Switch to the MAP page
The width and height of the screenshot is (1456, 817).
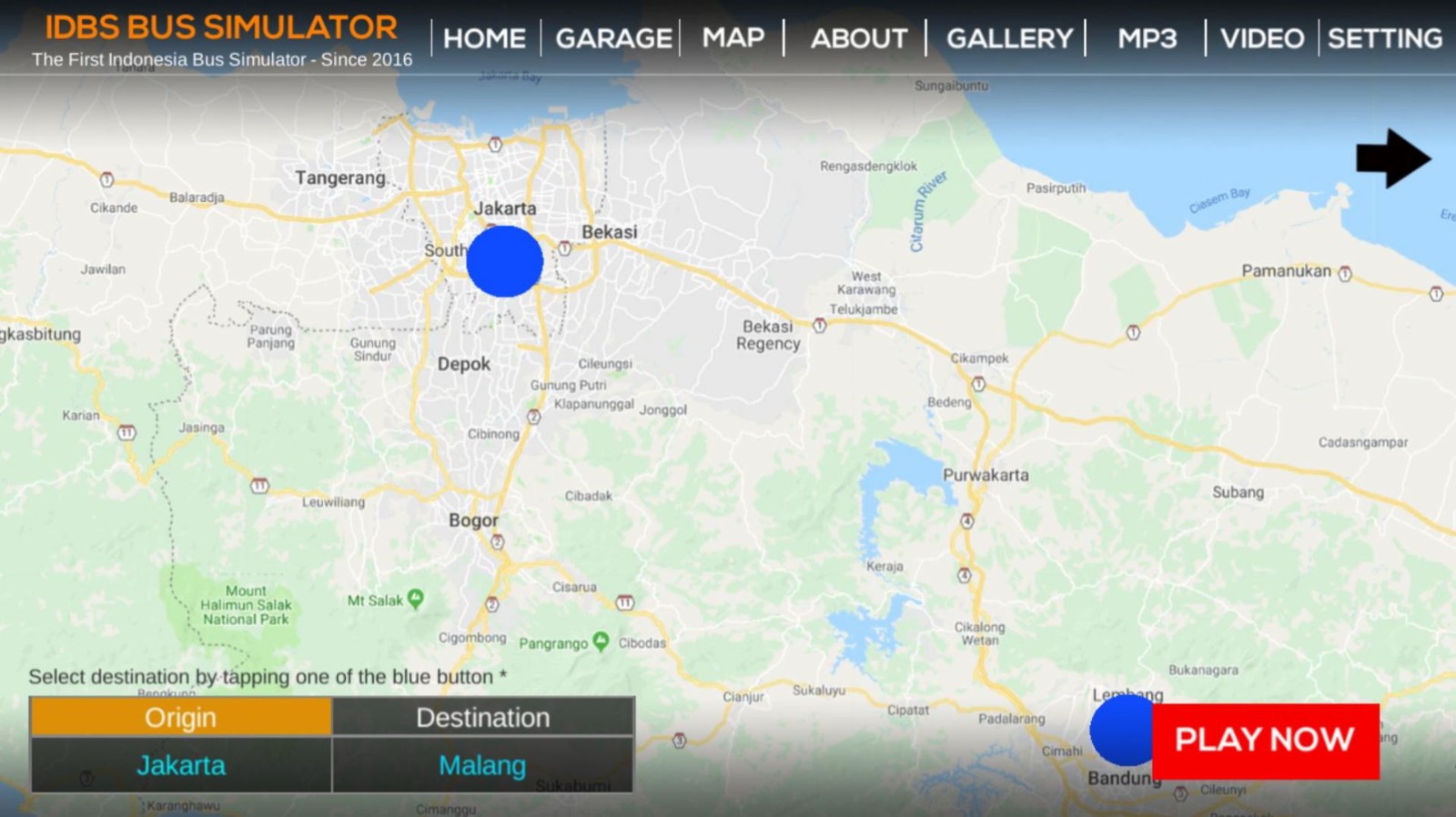[733, 38]
